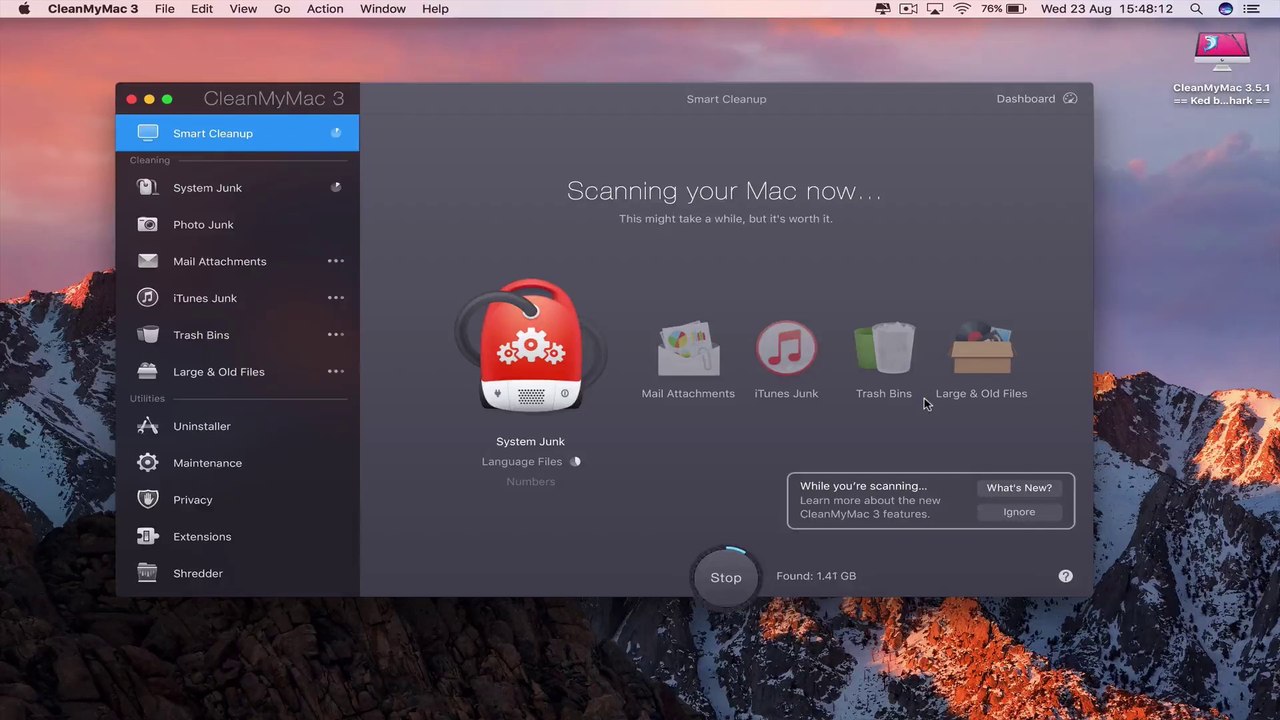
Task: Open Spotlight search in the menu bar
Action: pyautogui.click(x=1196, y=9)
